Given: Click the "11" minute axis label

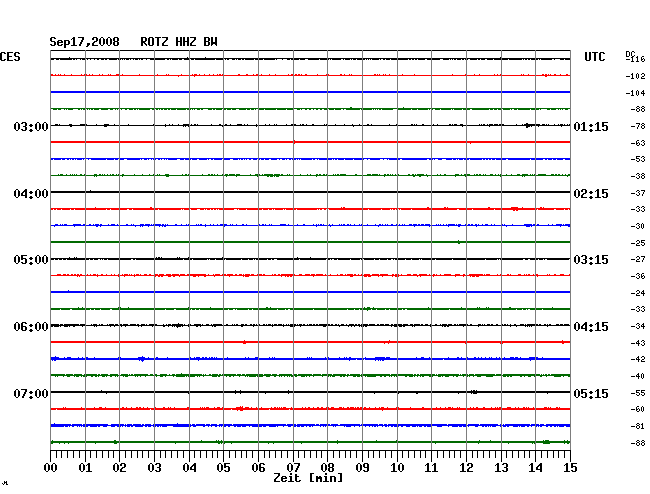Looking at the screenshot, I should 431,468.
